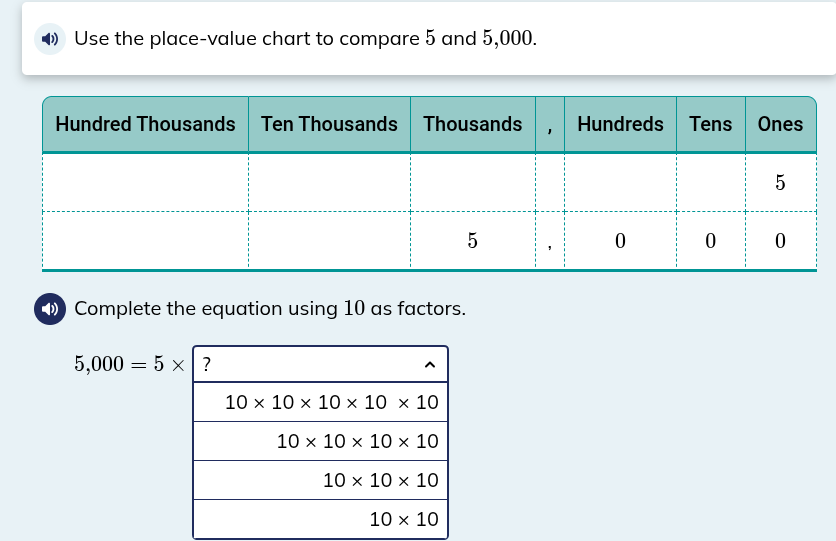
Task: Pick the 10 × 10 × 10 answer
Action: (x=380, y=480)
